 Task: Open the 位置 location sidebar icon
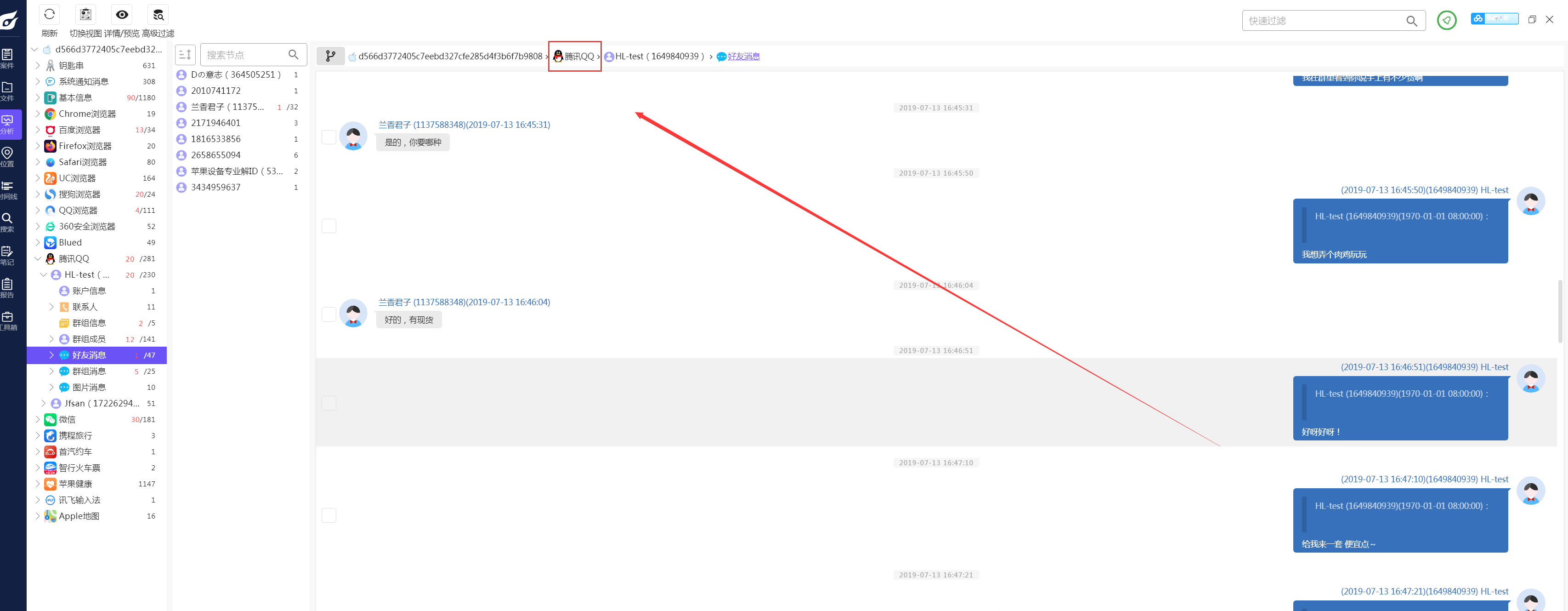(x=7, y=153)
